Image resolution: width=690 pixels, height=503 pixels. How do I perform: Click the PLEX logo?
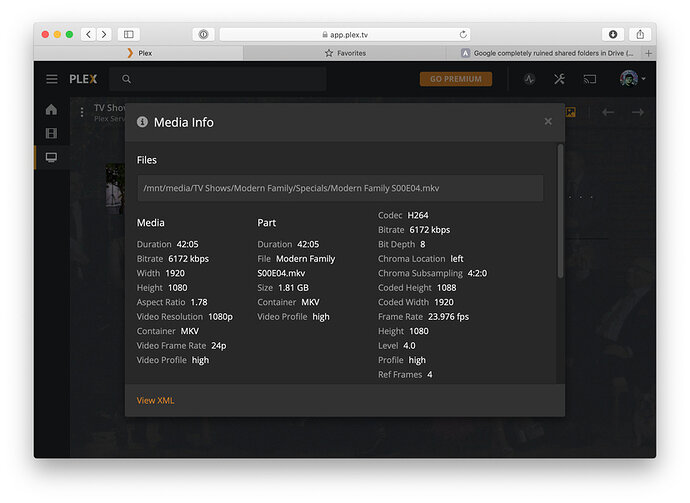[x=83, y=79]
